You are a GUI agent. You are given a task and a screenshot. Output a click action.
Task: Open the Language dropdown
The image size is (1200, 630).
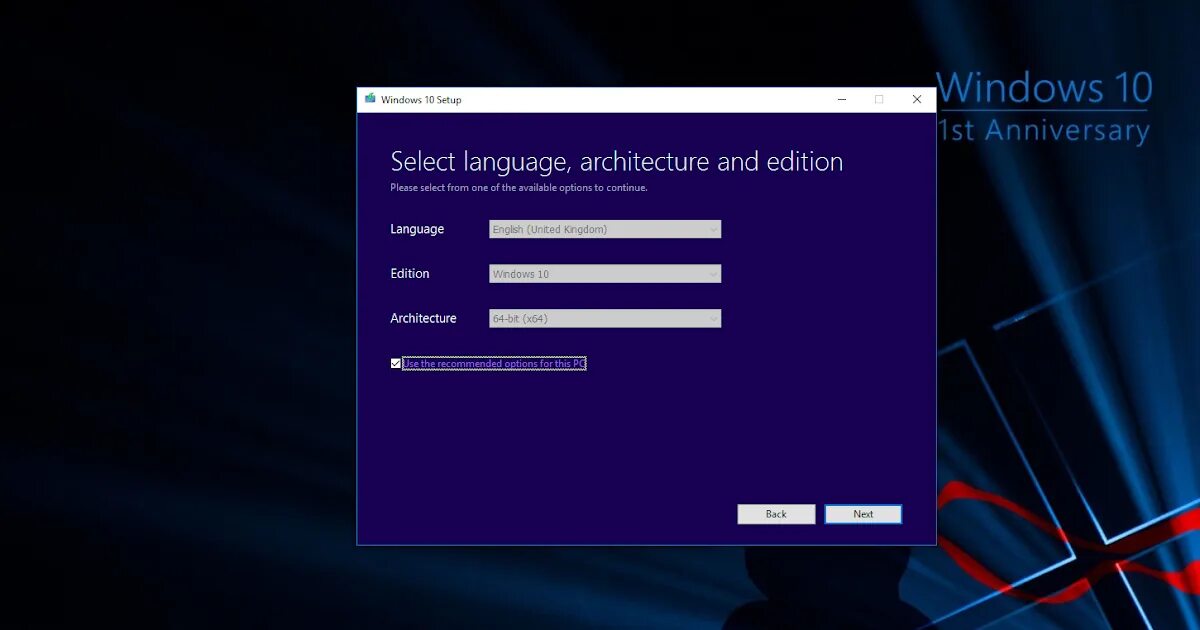[605, 229]
